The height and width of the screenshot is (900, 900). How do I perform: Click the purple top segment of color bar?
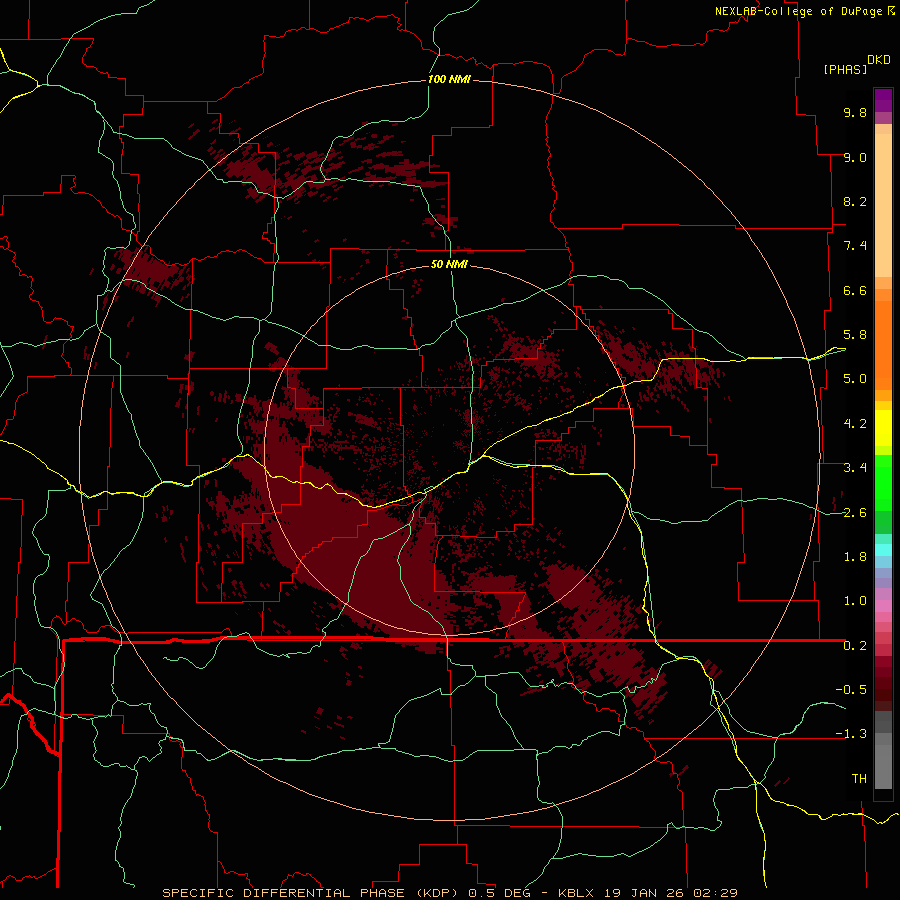click(x=883, y=100)
